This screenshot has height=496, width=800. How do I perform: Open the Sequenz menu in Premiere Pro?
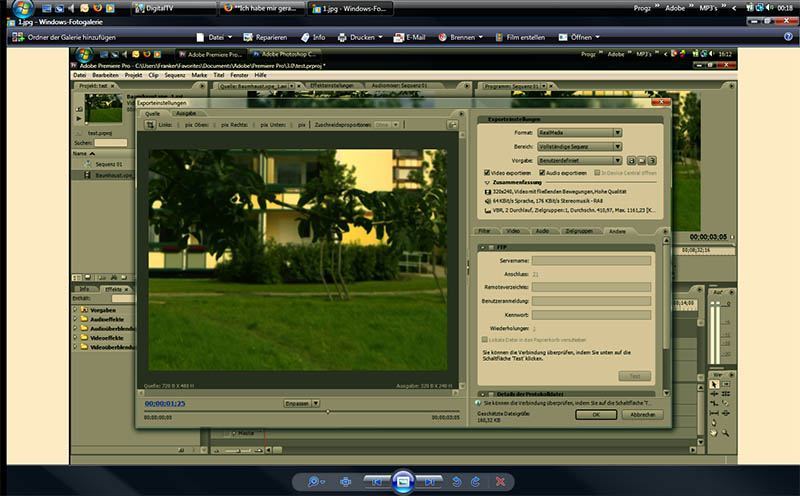(x=174, y=75)
